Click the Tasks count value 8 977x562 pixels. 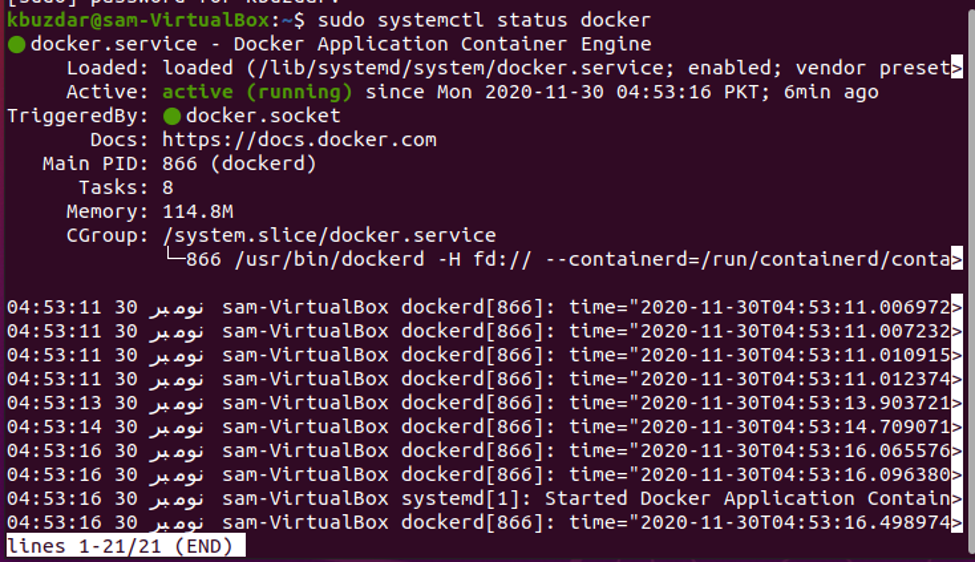[x=168, y=188]
